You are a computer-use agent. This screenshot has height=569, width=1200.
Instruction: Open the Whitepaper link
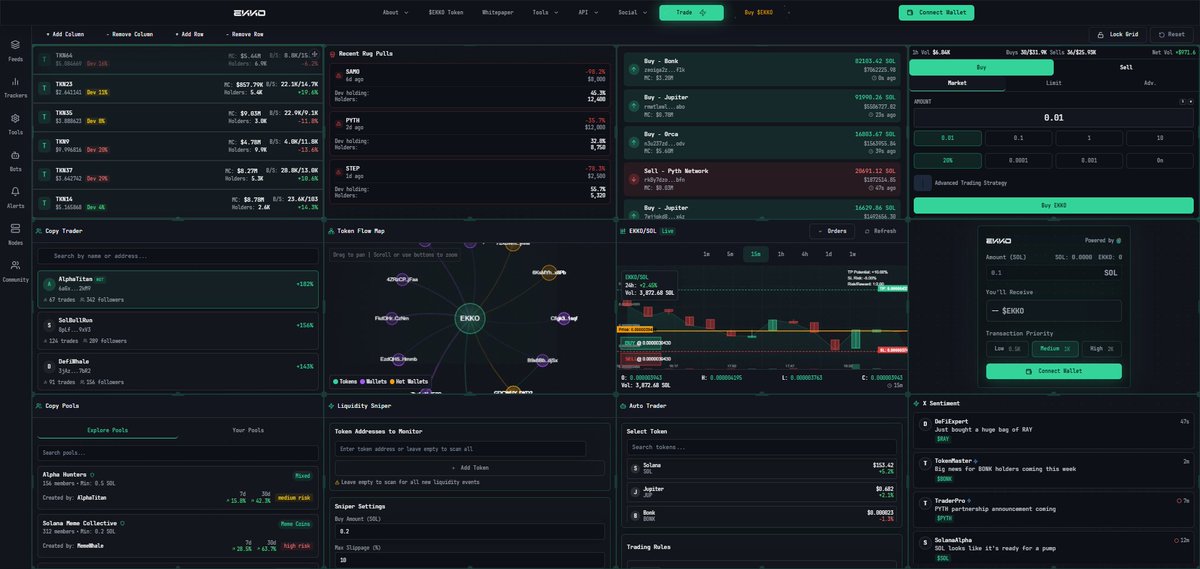[x=498, y=13]
